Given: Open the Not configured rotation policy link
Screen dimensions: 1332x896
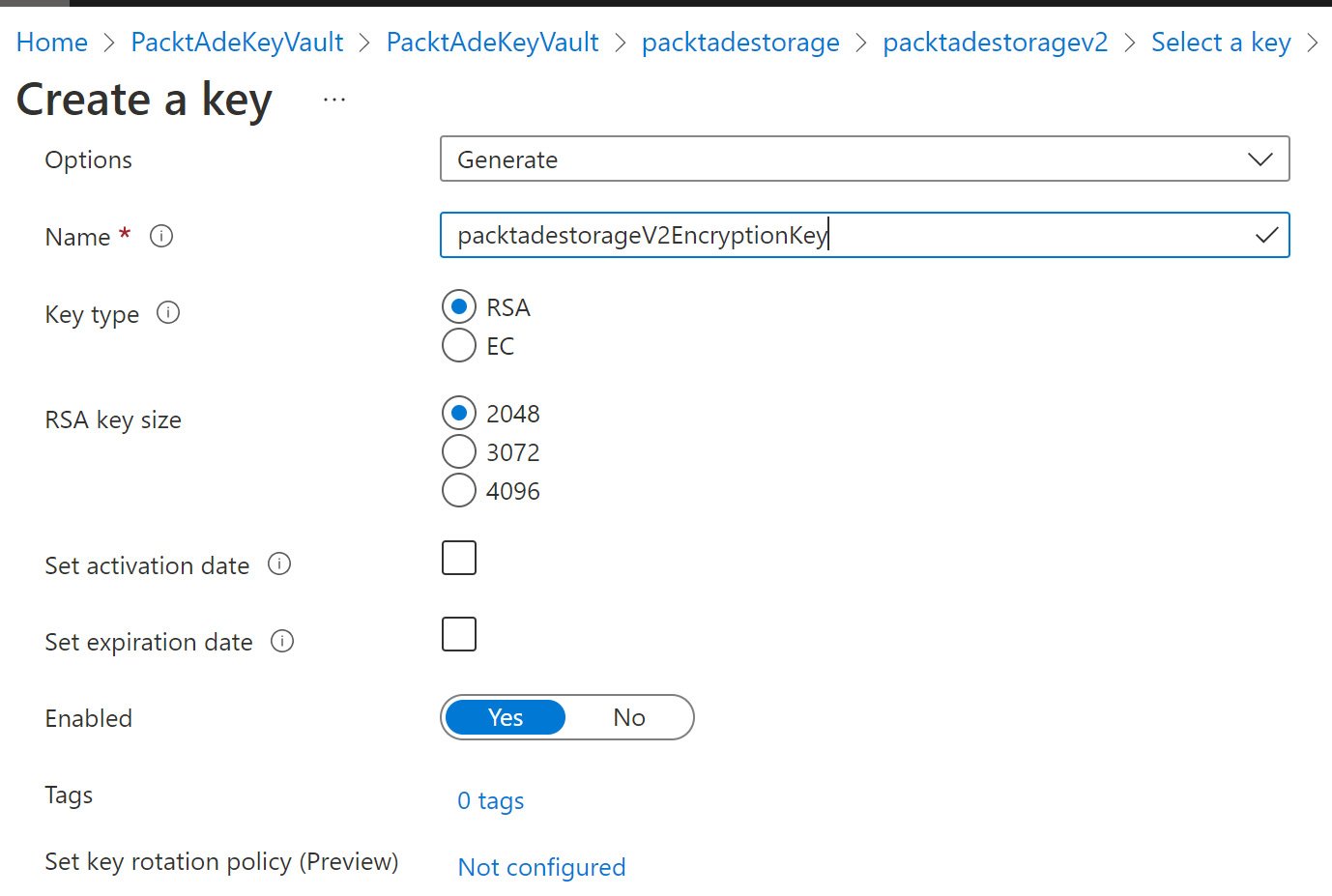Looking at the screenshot, I should (x=541, y=867).
